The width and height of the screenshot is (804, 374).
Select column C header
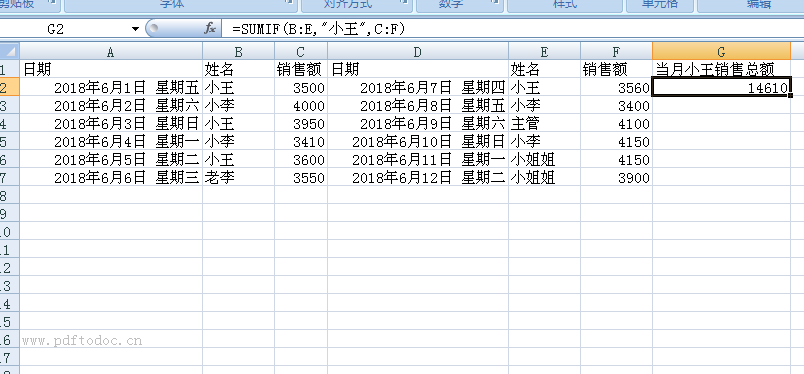click(301, 51)
